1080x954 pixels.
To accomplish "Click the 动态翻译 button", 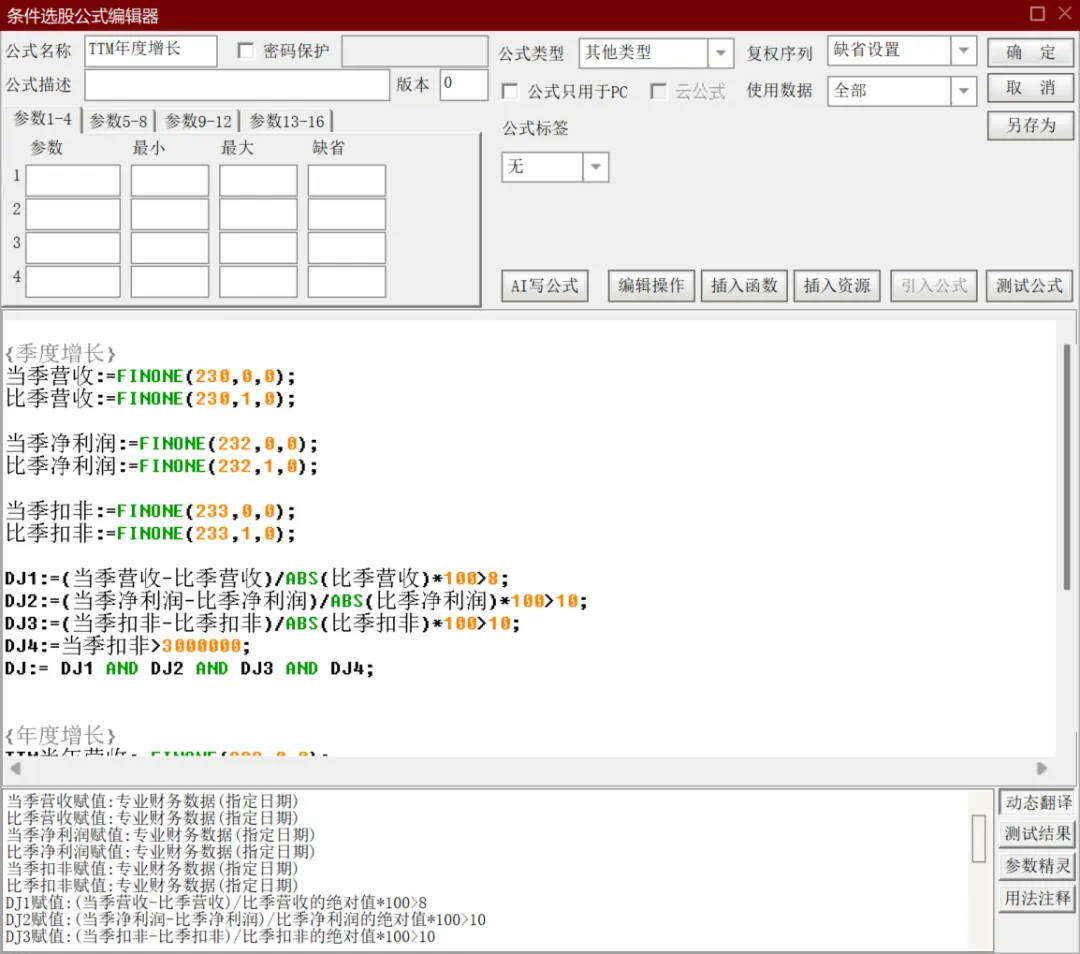I will coord(1037,803).
